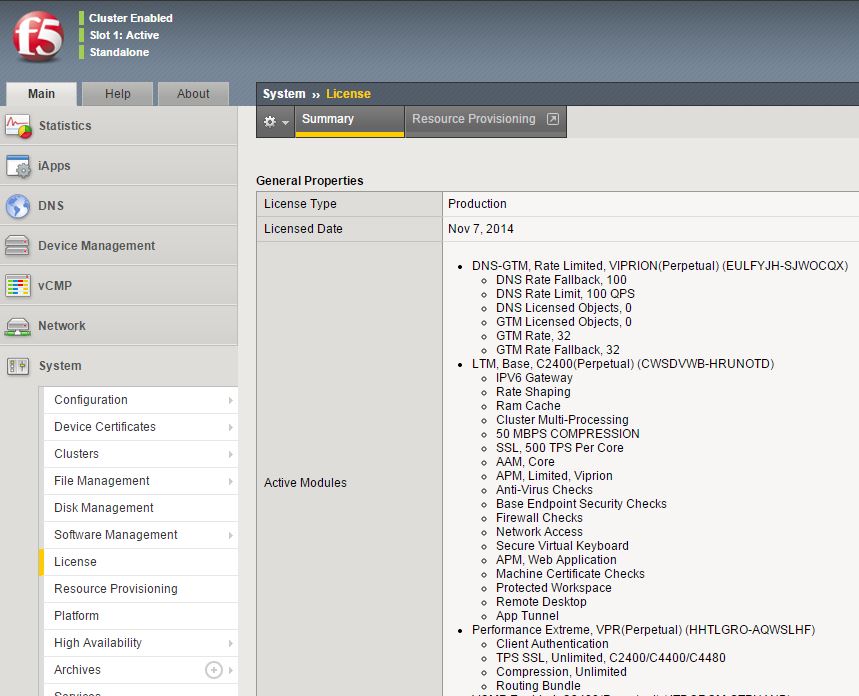
Task: Click the Network icon
Action: tap(18, 326)
